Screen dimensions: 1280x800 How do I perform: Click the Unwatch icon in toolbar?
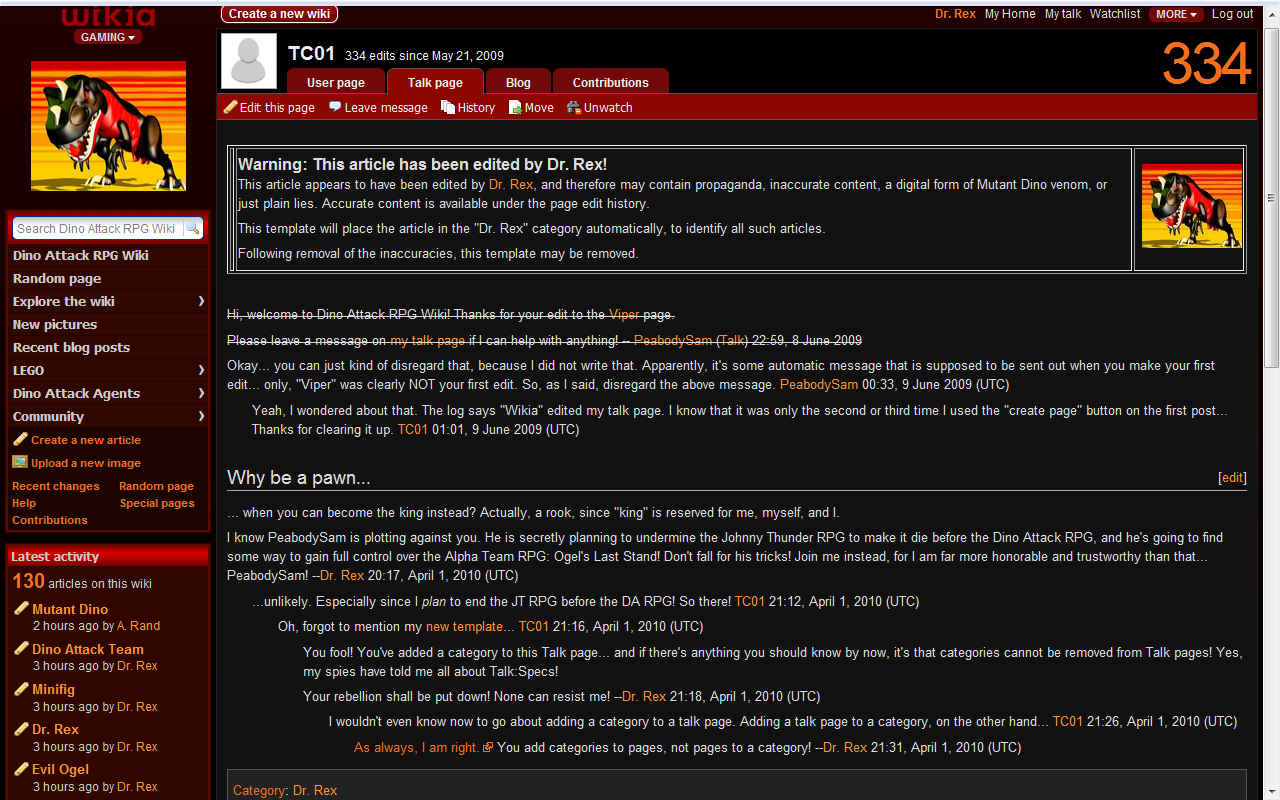574,107
